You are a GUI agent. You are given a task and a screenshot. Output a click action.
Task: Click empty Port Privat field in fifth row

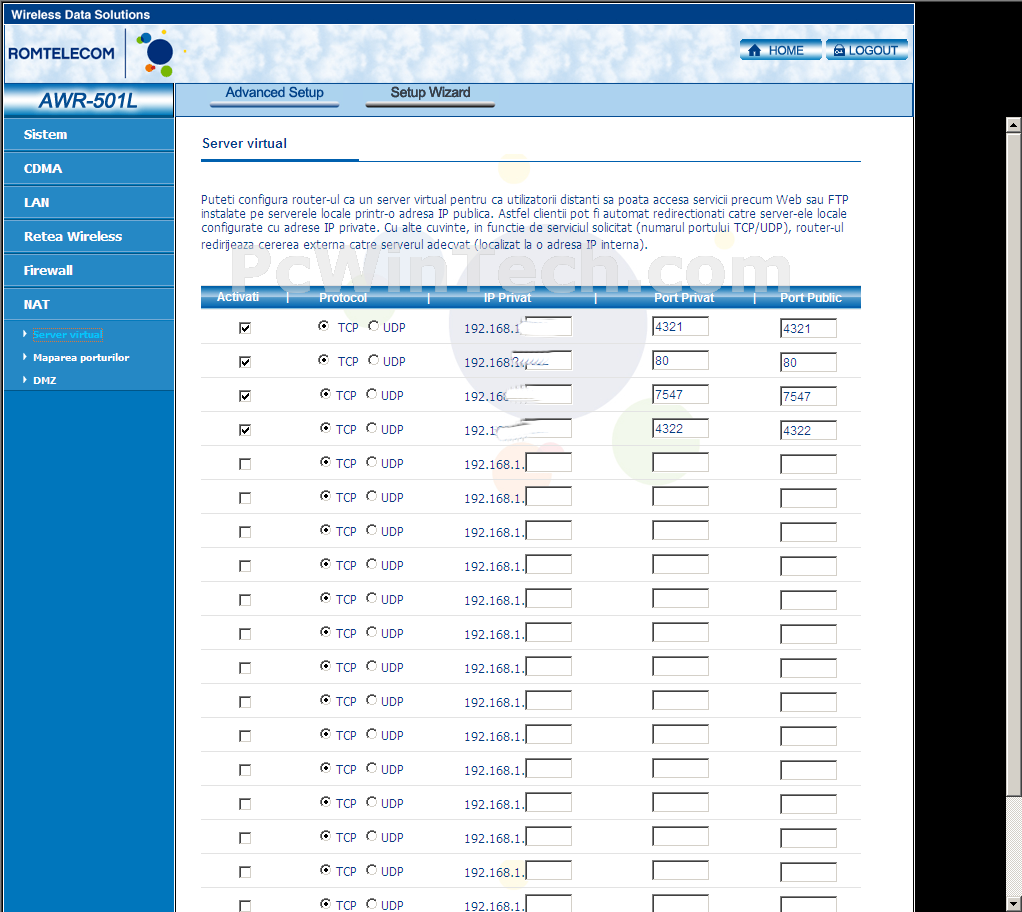click(x=680, y=463)
